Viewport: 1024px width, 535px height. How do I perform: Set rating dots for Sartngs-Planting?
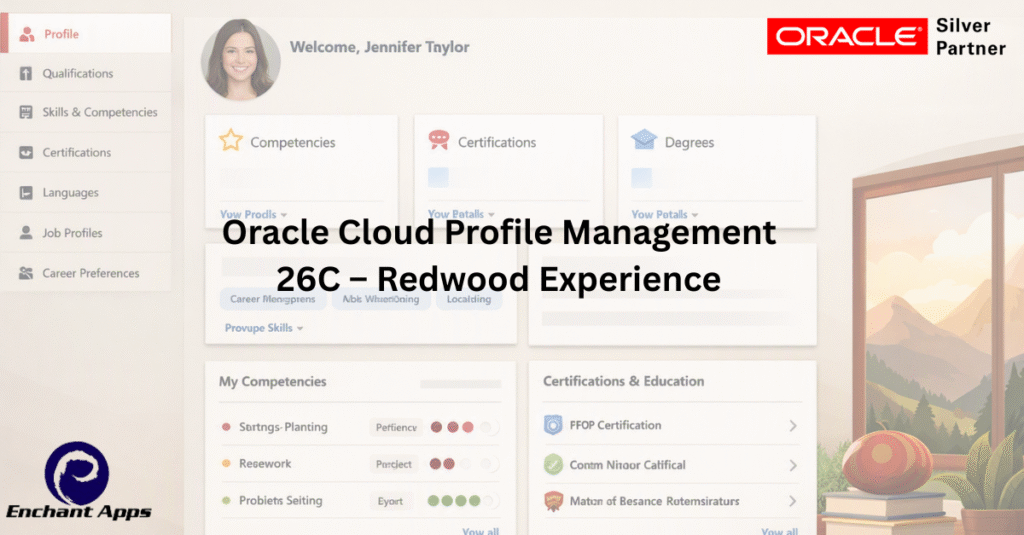pos(464,427)
